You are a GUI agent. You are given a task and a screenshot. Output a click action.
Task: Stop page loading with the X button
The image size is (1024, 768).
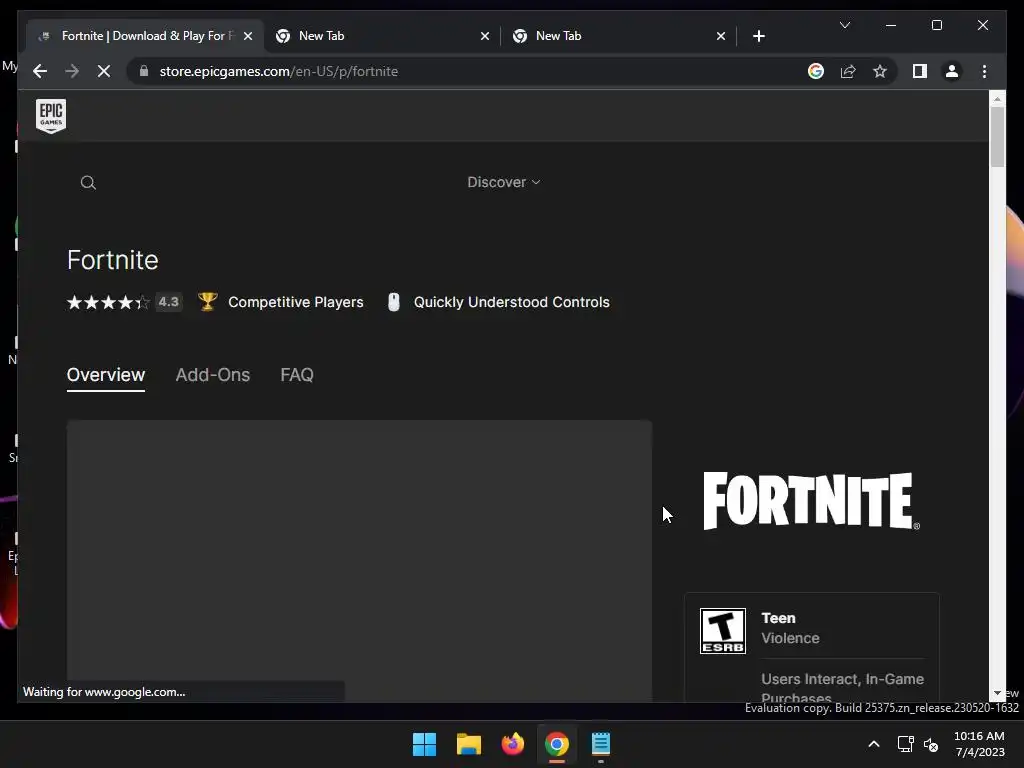coord(104,71)
